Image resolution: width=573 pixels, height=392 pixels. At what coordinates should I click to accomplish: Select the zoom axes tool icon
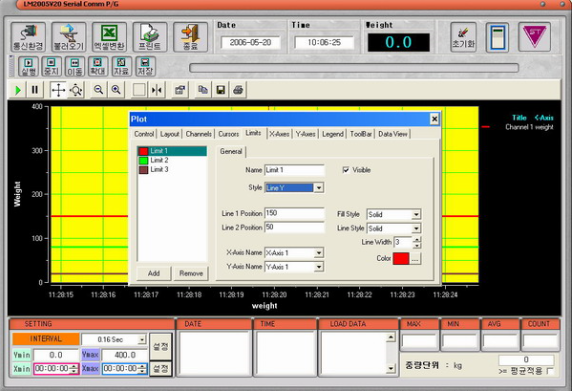point(76,90)
